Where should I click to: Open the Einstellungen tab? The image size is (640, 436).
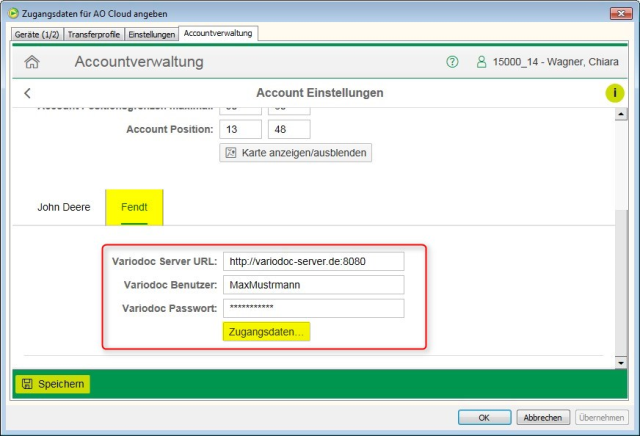pyautogui.click(x=152, y=34)
